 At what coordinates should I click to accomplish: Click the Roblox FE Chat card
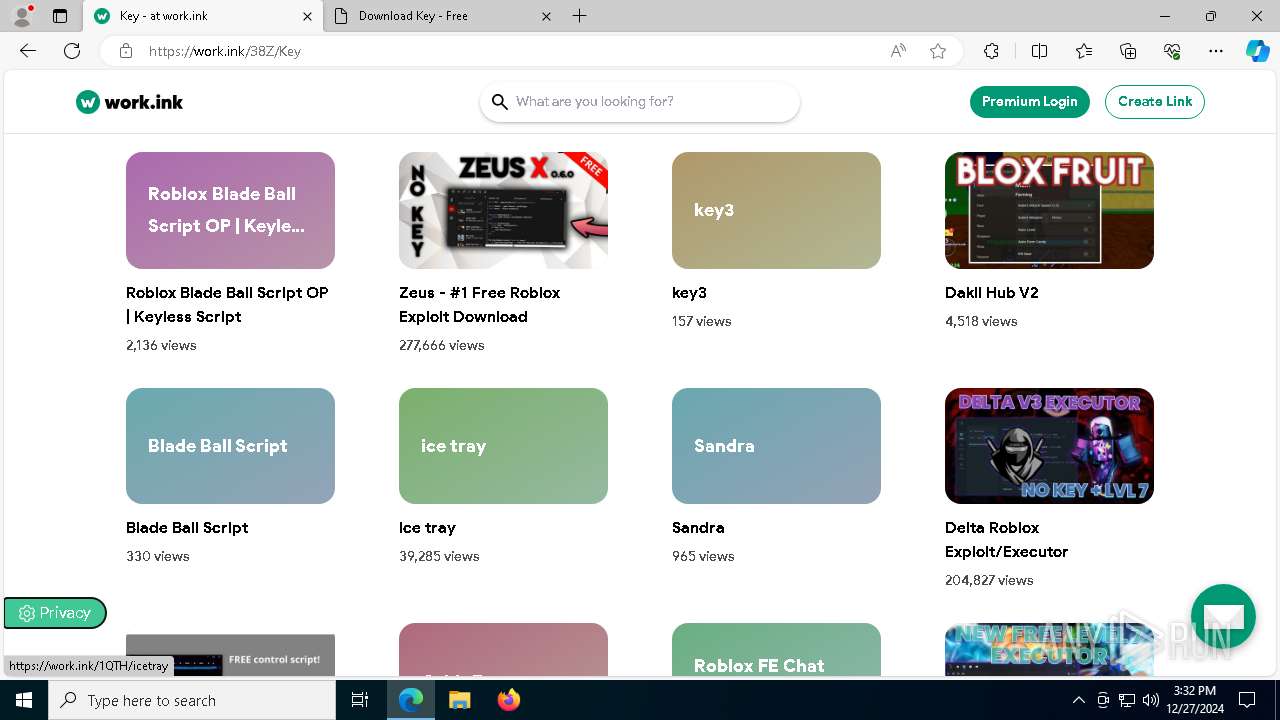click(776, 650)
